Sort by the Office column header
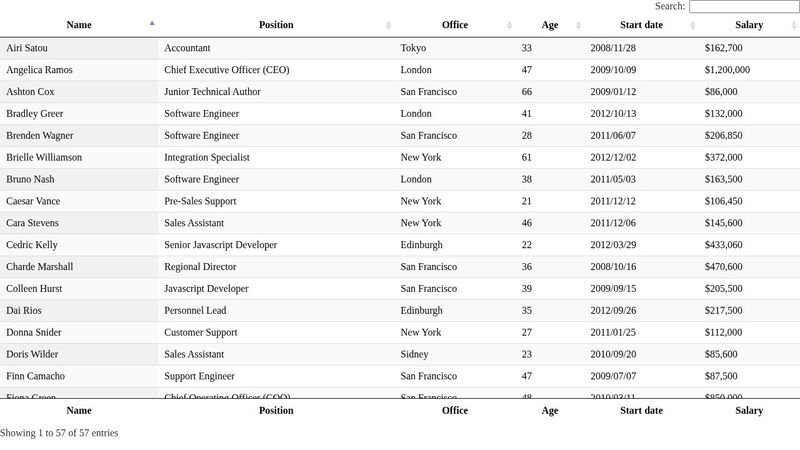This screenshot has width=800, height=450. pyautogui.click(x=454, y=25)
